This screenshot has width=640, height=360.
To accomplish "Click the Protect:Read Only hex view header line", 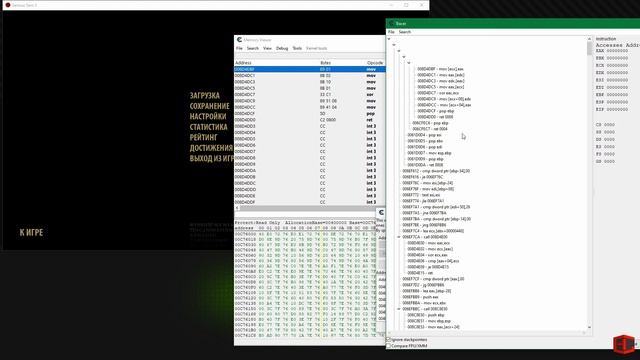I will point(305,223).
